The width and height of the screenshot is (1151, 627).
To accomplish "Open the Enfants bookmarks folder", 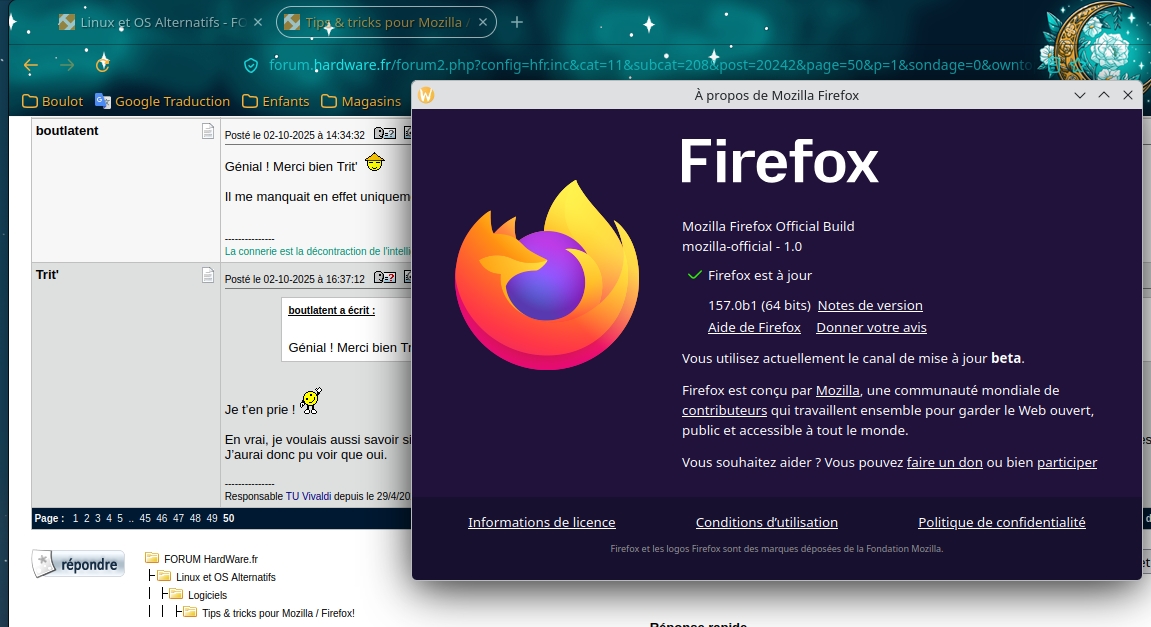I will click(276, 101).
